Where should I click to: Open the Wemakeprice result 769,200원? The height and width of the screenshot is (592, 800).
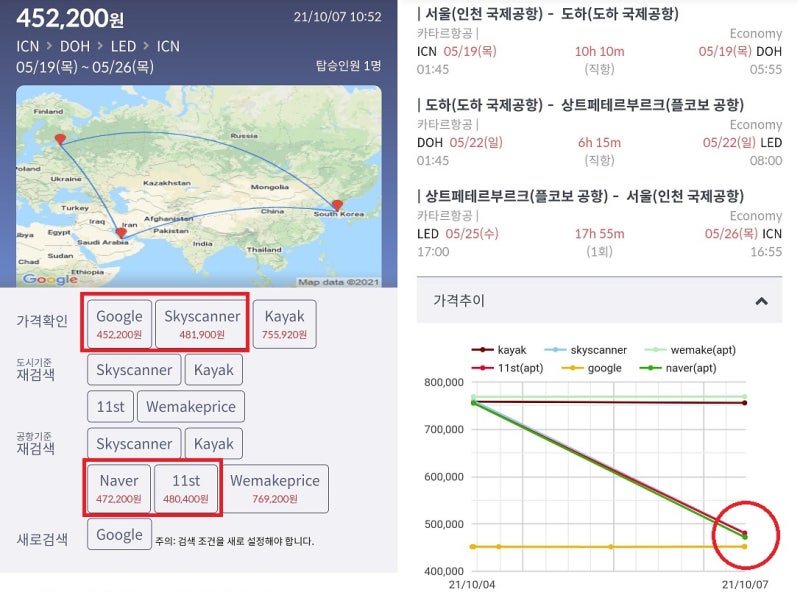tap(276, 489)
